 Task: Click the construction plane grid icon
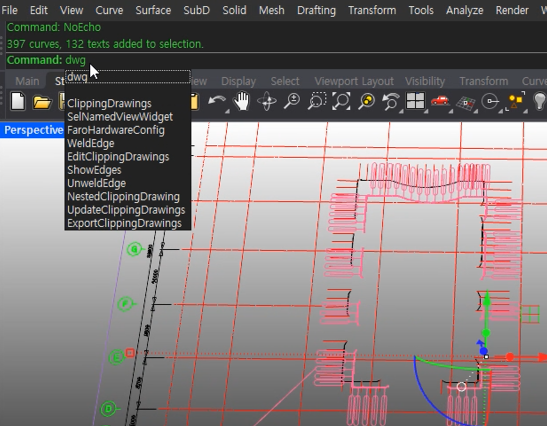[465, 103]
